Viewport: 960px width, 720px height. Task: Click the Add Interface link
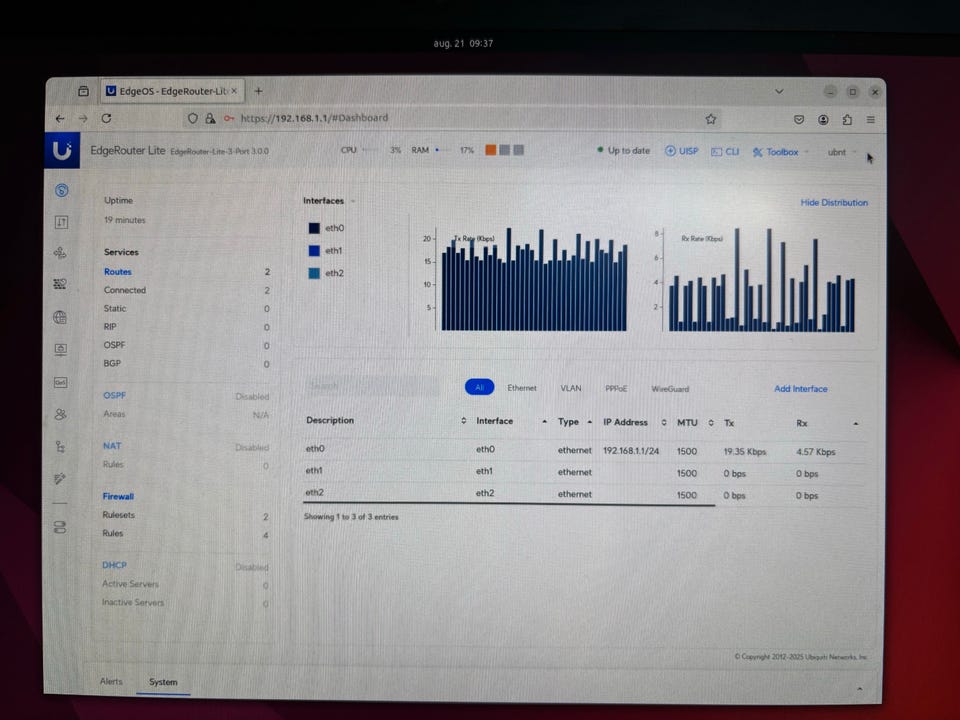tap(800, 388)
